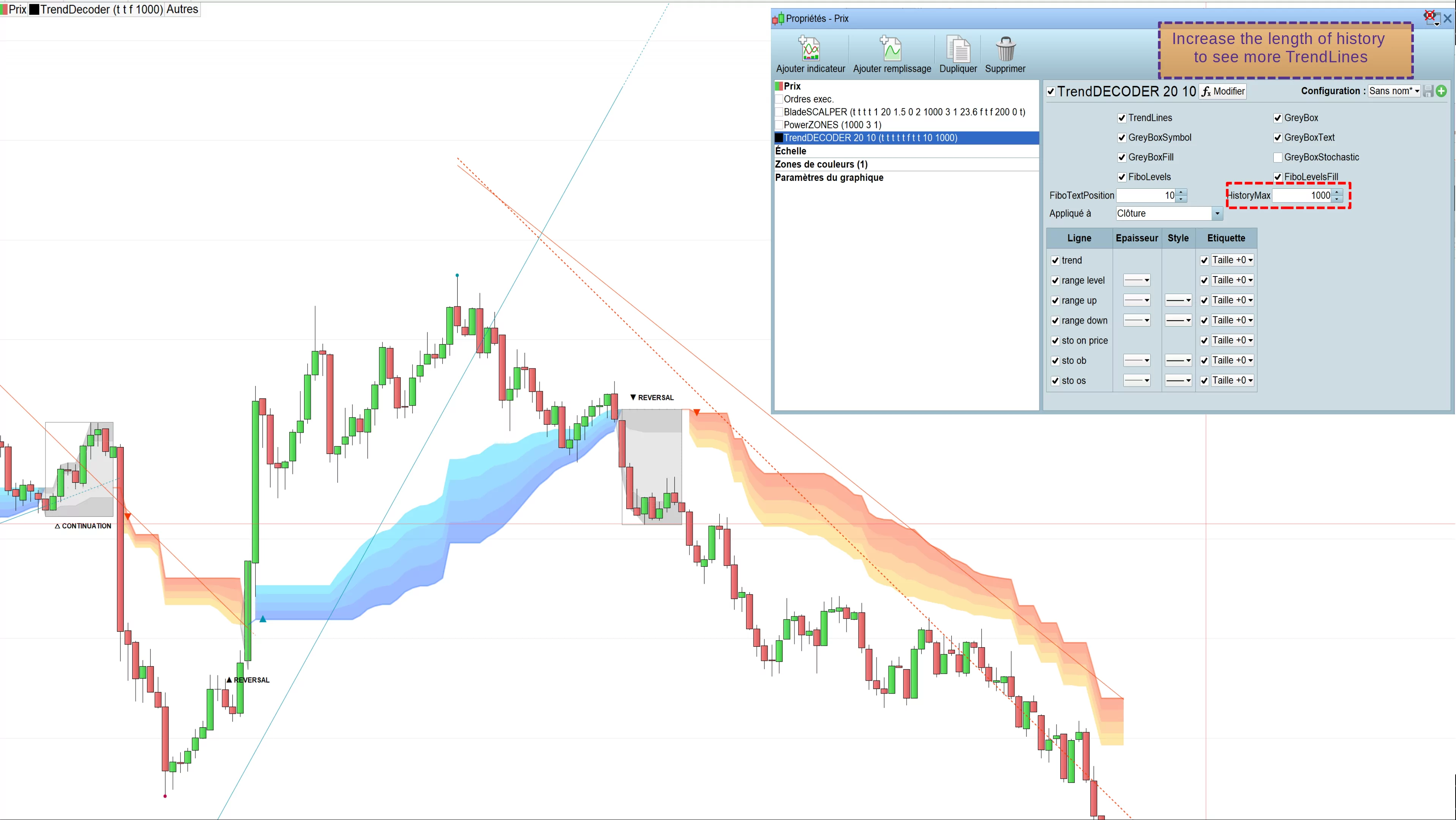Open the Style dropdown for sto os
Image resolution: width=1456 pixels, height=820 pixels.
[x=1178, y=381]
